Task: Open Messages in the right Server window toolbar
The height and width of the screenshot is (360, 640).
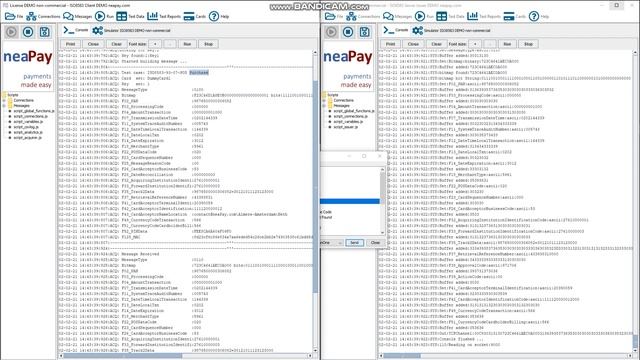Action: point(398,16)
